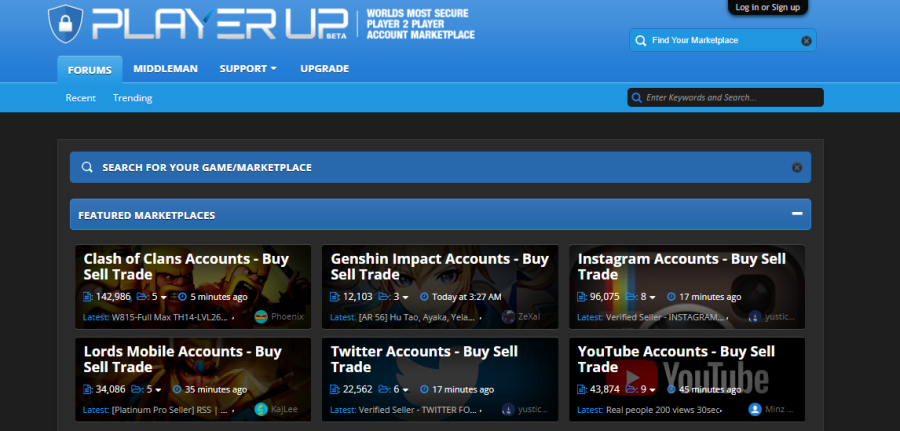
Task: Click thread count icon on Twitter Accounts card
Action: (335, 390)
